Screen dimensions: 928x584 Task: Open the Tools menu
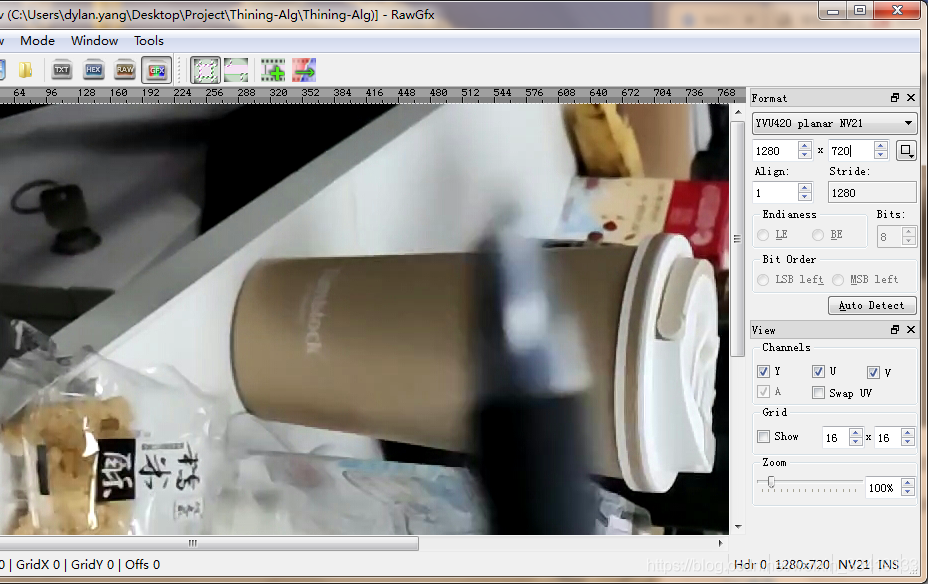(x=149, y=41)
